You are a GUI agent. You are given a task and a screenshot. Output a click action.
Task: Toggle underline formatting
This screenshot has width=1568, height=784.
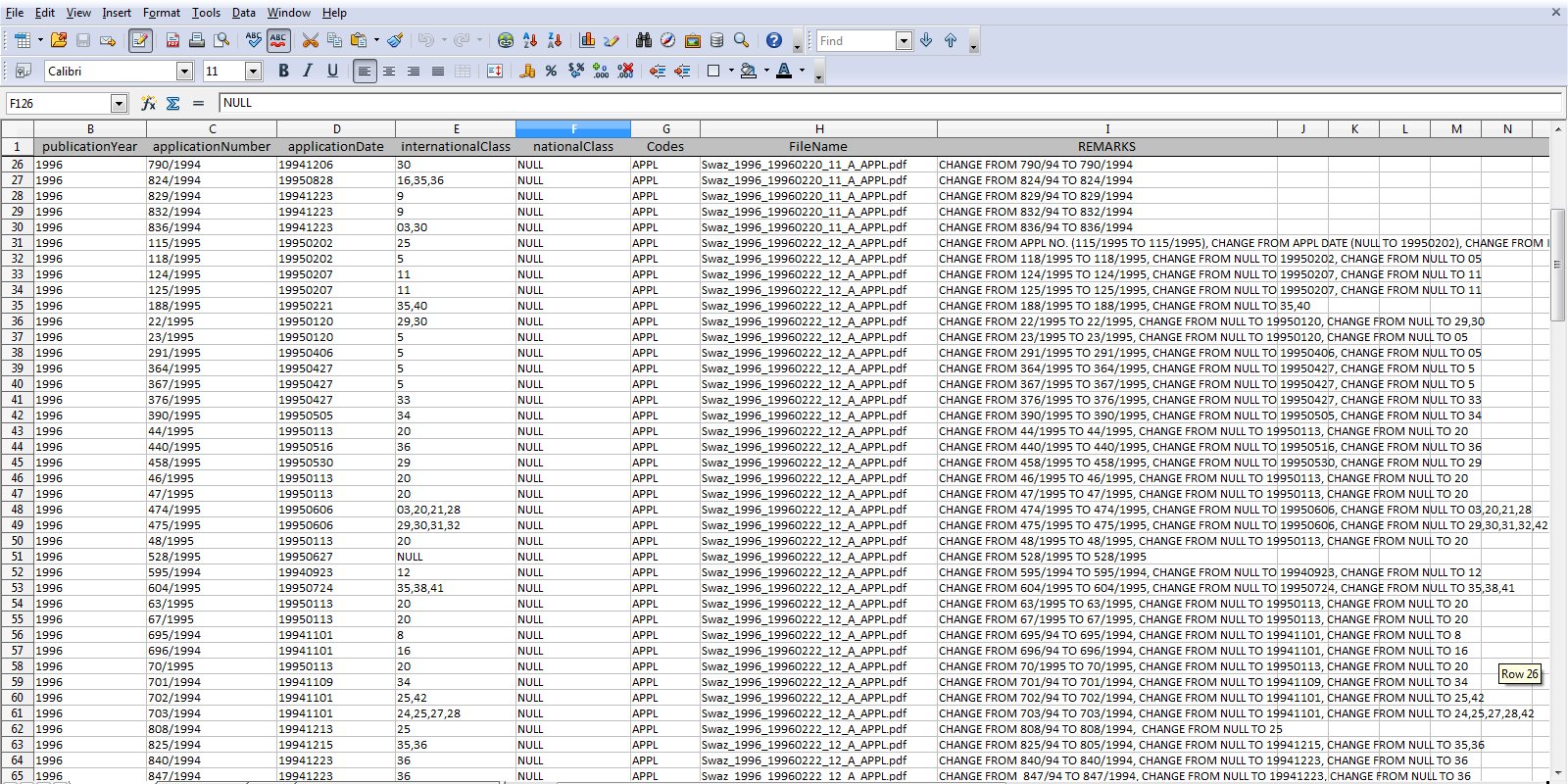(x=332, y=71)
